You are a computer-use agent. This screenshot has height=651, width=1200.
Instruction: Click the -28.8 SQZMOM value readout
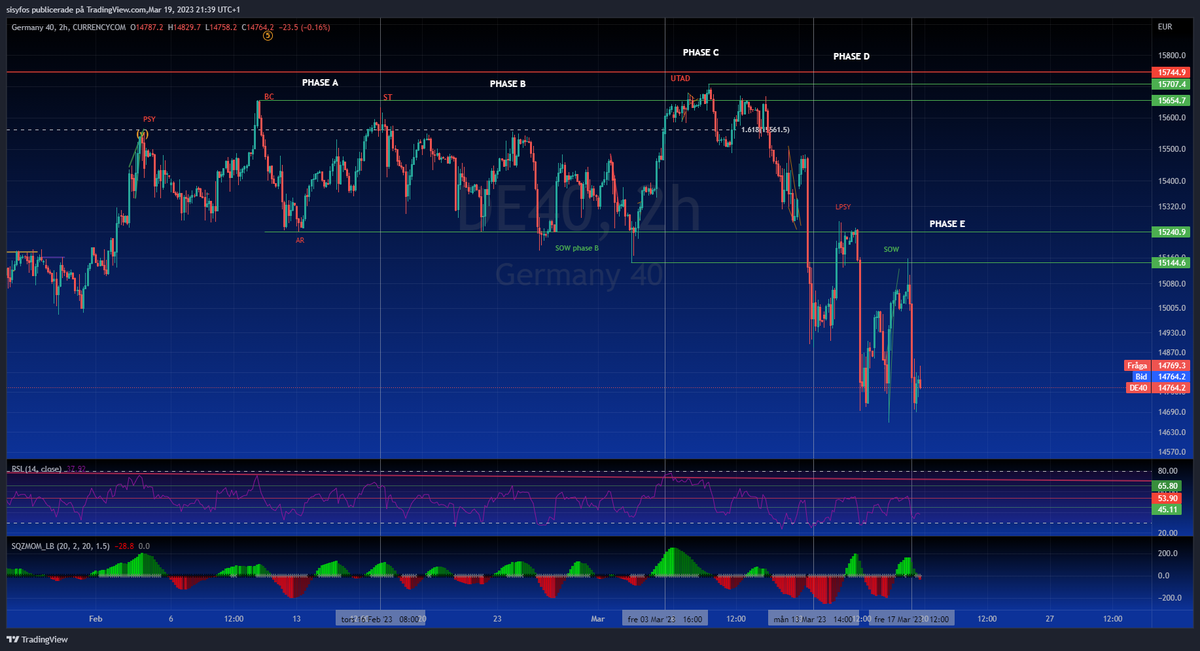click(123, 545)
